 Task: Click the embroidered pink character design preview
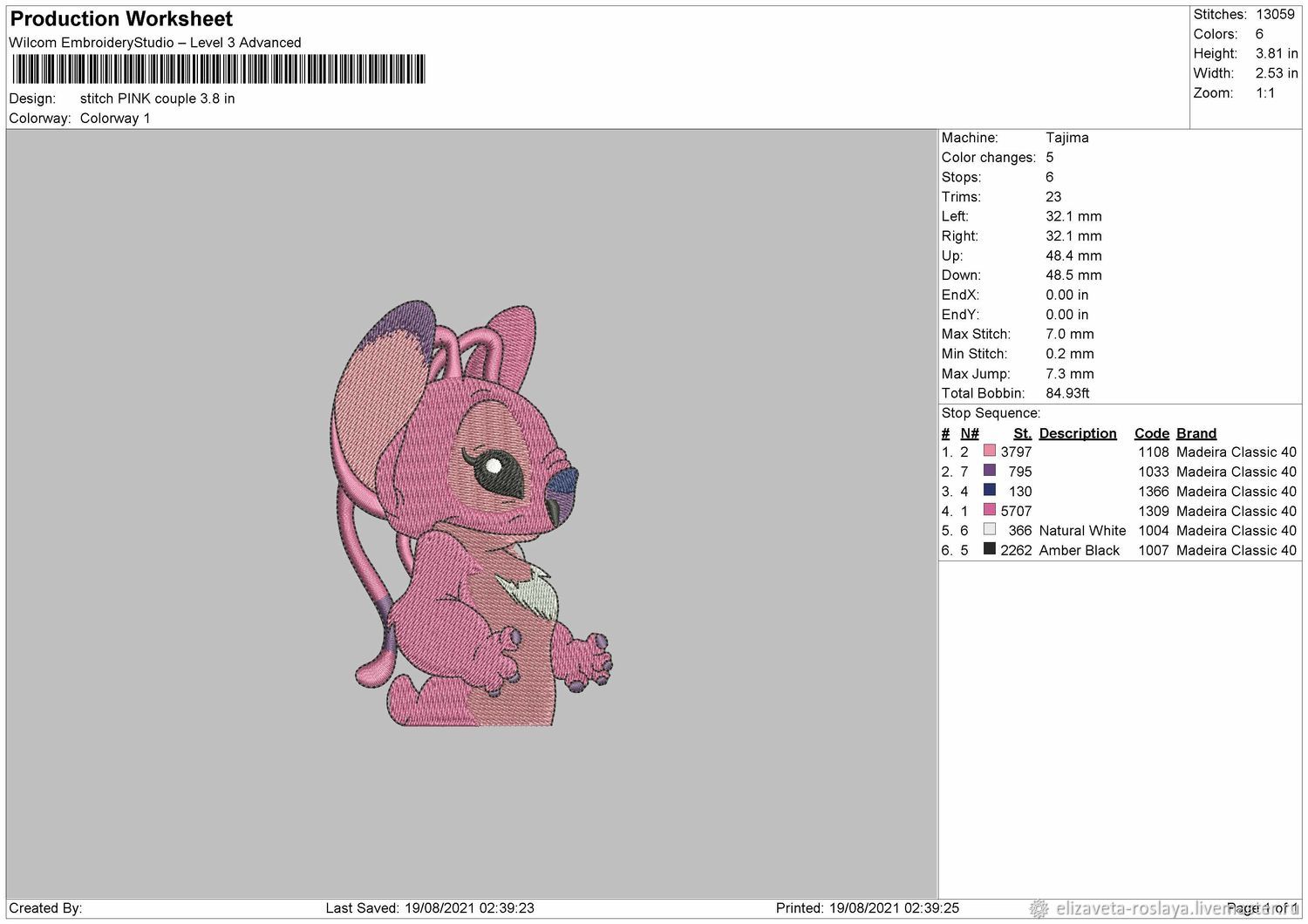tap(472, 514)
